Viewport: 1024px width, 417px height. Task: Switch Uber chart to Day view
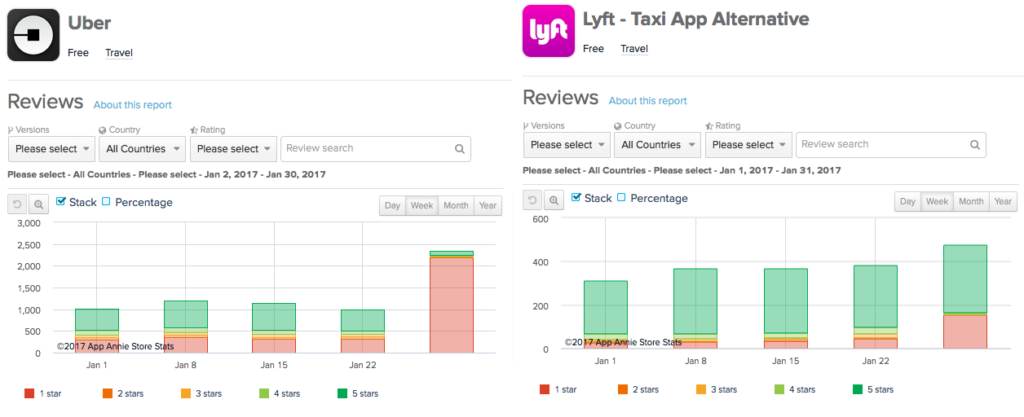click(392, 206)
